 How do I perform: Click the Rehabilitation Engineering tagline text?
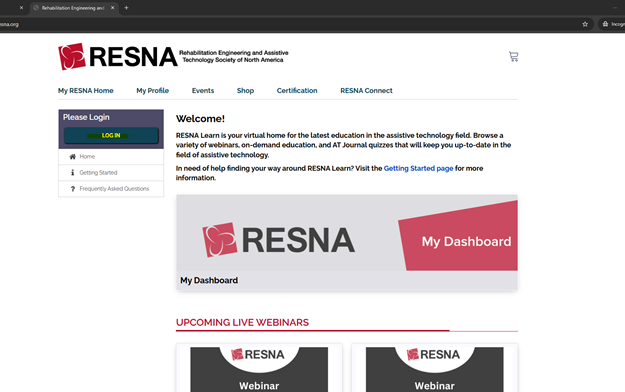pos(234,56)
